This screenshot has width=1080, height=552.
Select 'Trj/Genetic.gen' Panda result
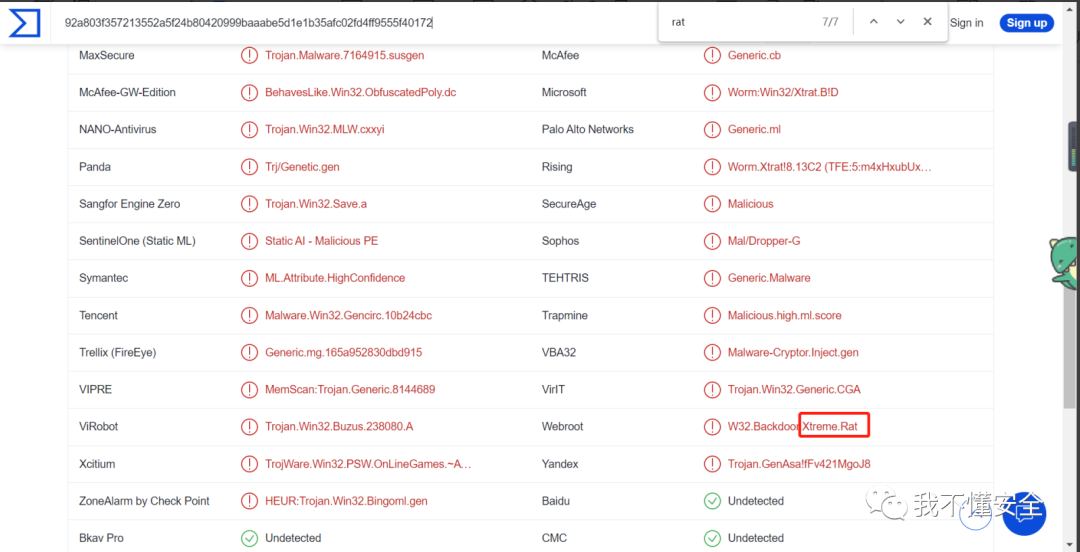pyautogui.click(x=302, y=167)
